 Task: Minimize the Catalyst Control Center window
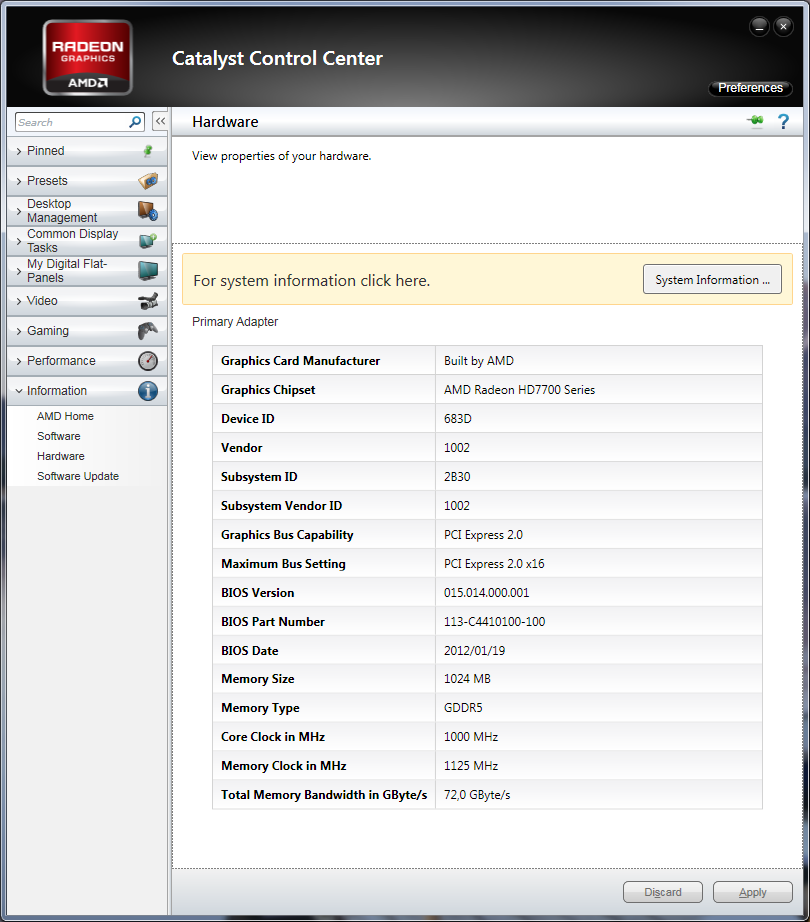pos(759,26)
